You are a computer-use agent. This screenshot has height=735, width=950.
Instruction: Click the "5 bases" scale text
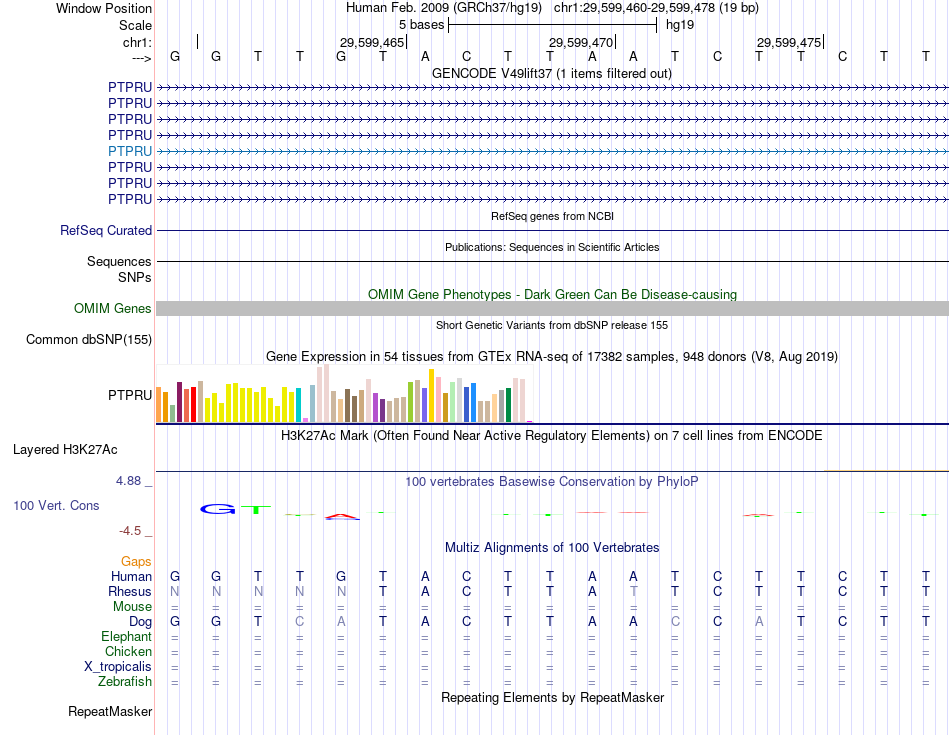click(x=421, y=25)
